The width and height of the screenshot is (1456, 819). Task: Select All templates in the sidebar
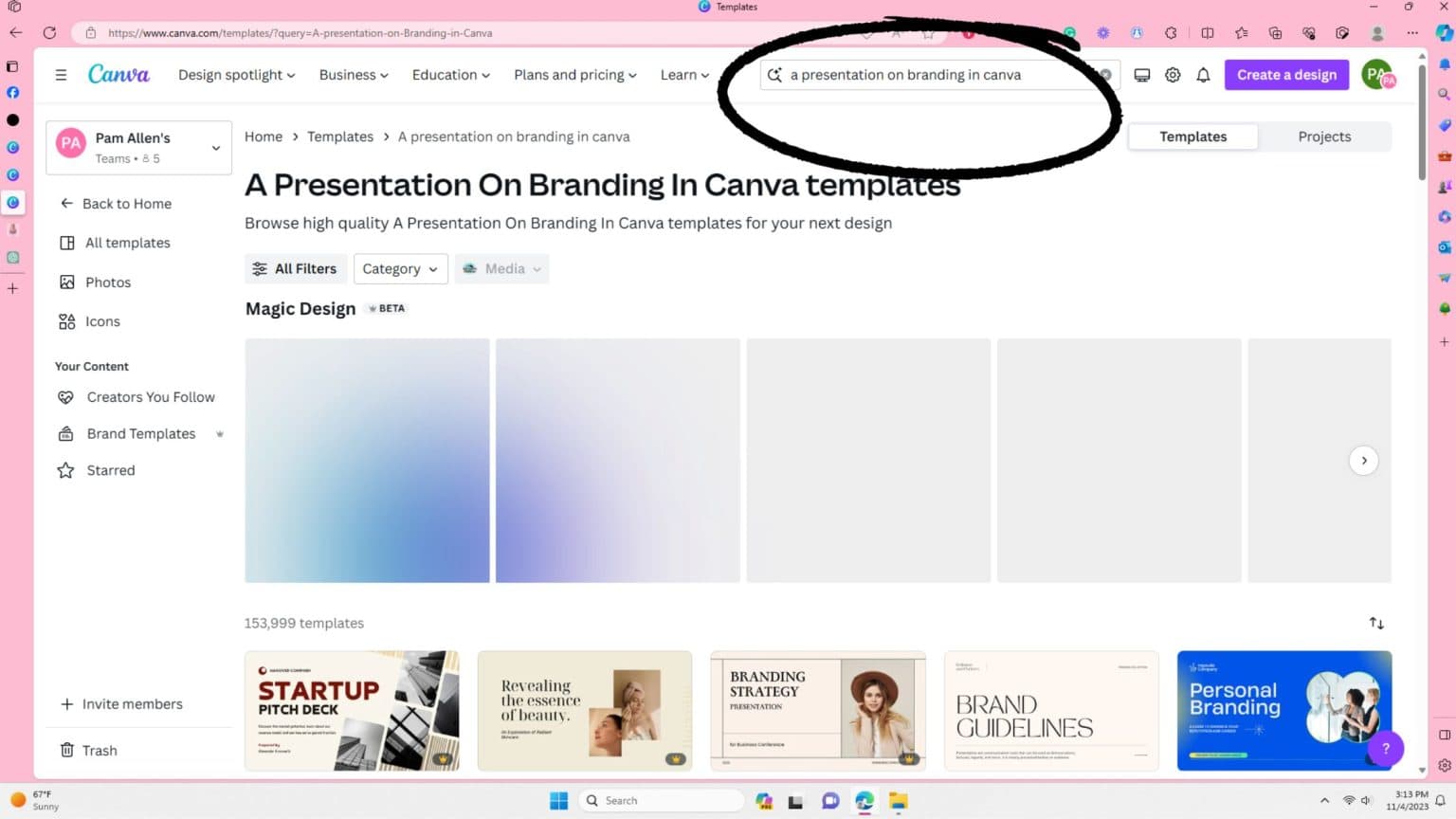point(127,243)
